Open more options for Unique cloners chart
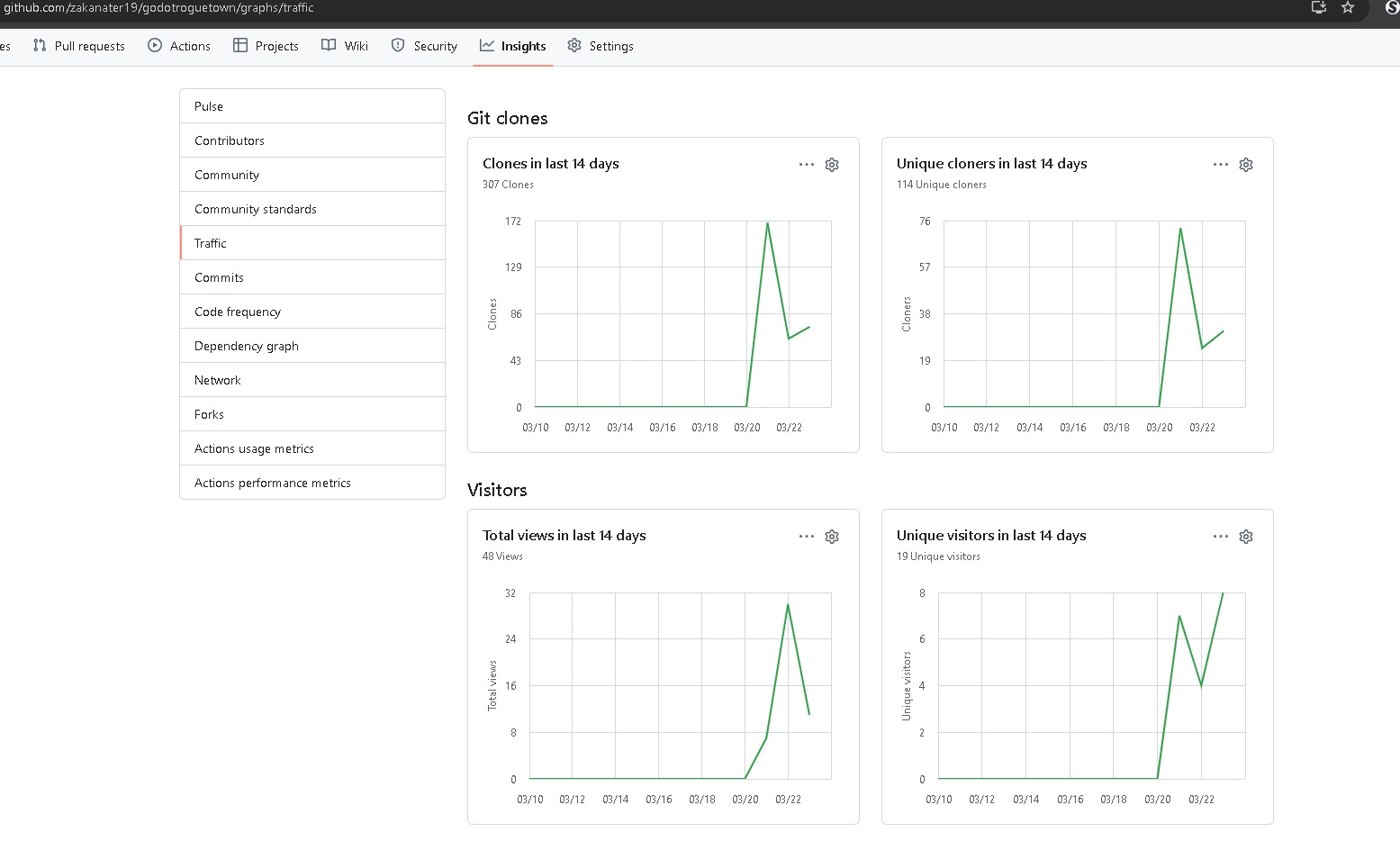The height and width of the screenshot is (850, 1400). coord(1221,165)
